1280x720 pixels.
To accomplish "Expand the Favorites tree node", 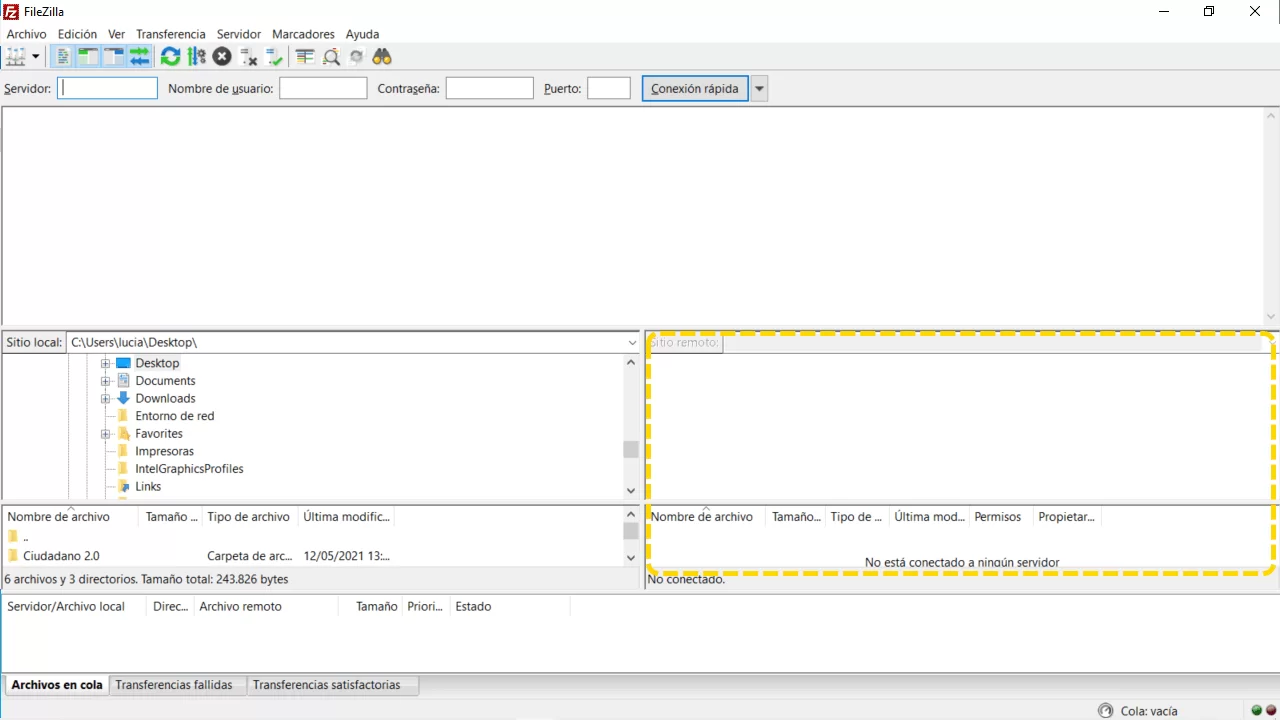I will click(105, 434).
